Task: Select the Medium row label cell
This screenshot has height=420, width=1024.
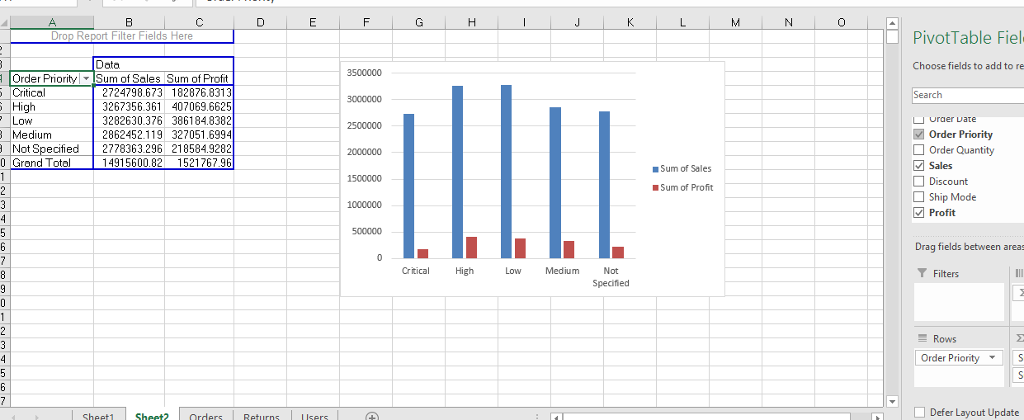Action: pos(52,135)
